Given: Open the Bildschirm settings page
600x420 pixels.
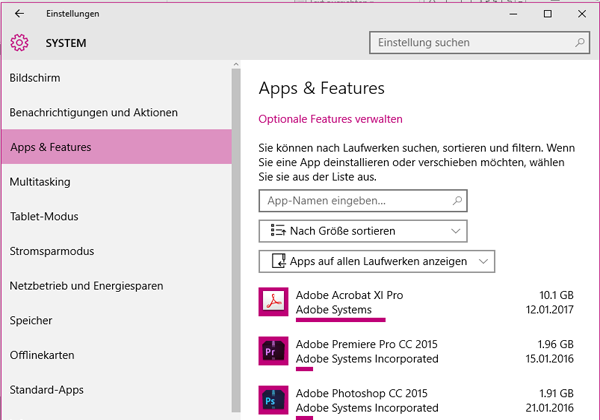Looking at the screenshot, I should (x=117, y=78).
